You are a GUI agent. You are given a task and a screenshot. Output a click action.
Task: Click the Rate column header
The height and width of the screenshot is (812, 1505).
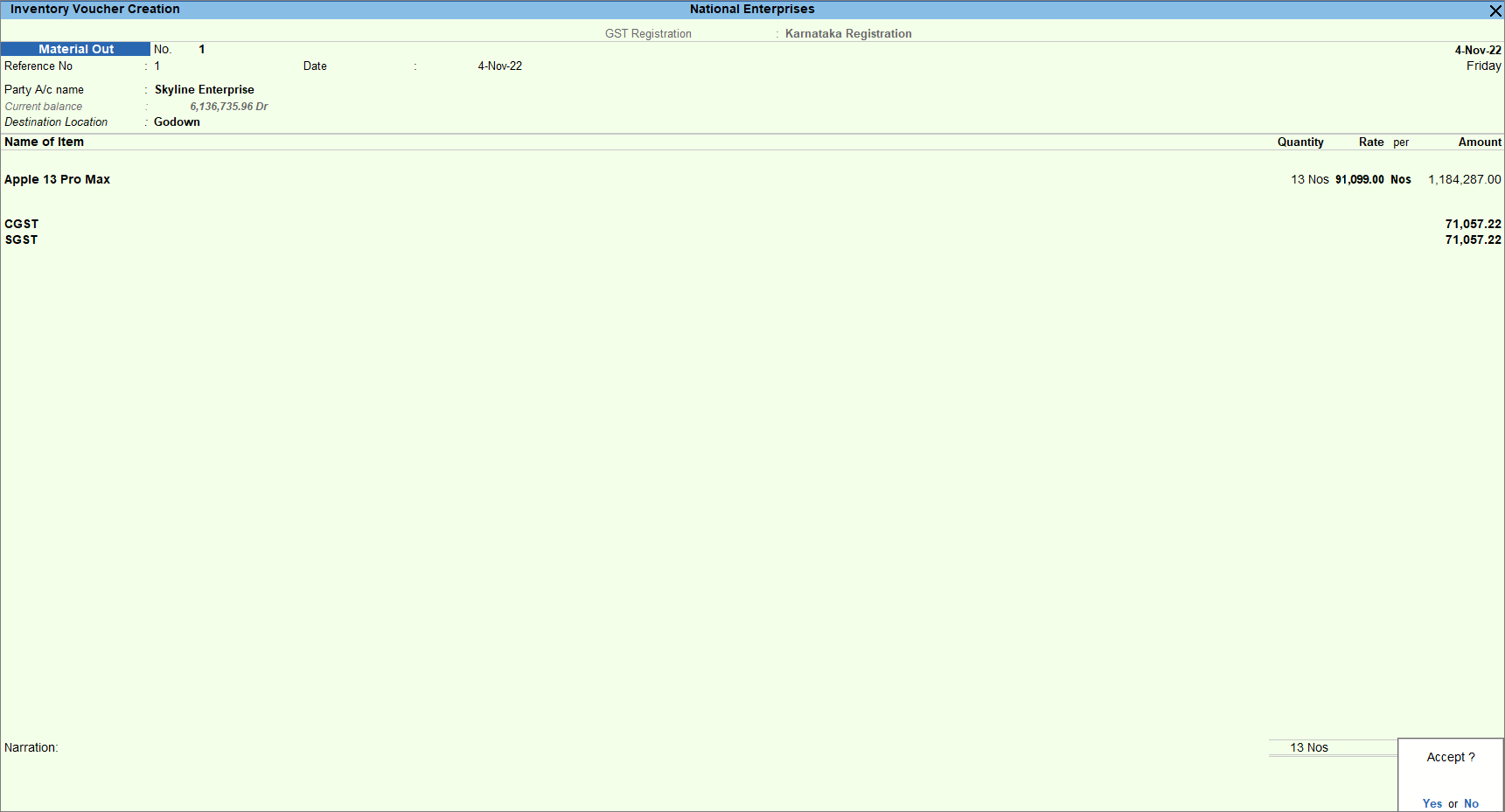1371,142
